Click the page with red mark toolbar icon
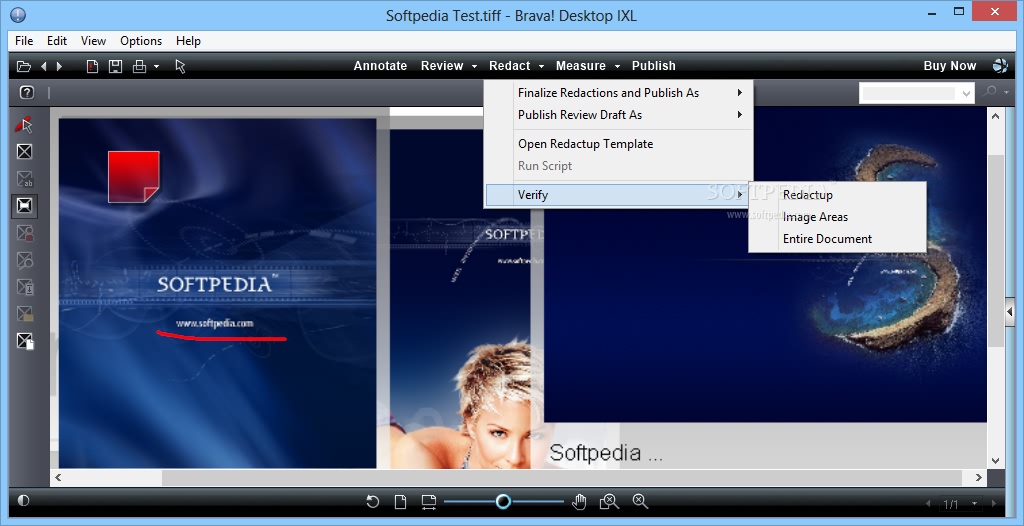 [93, 66]
